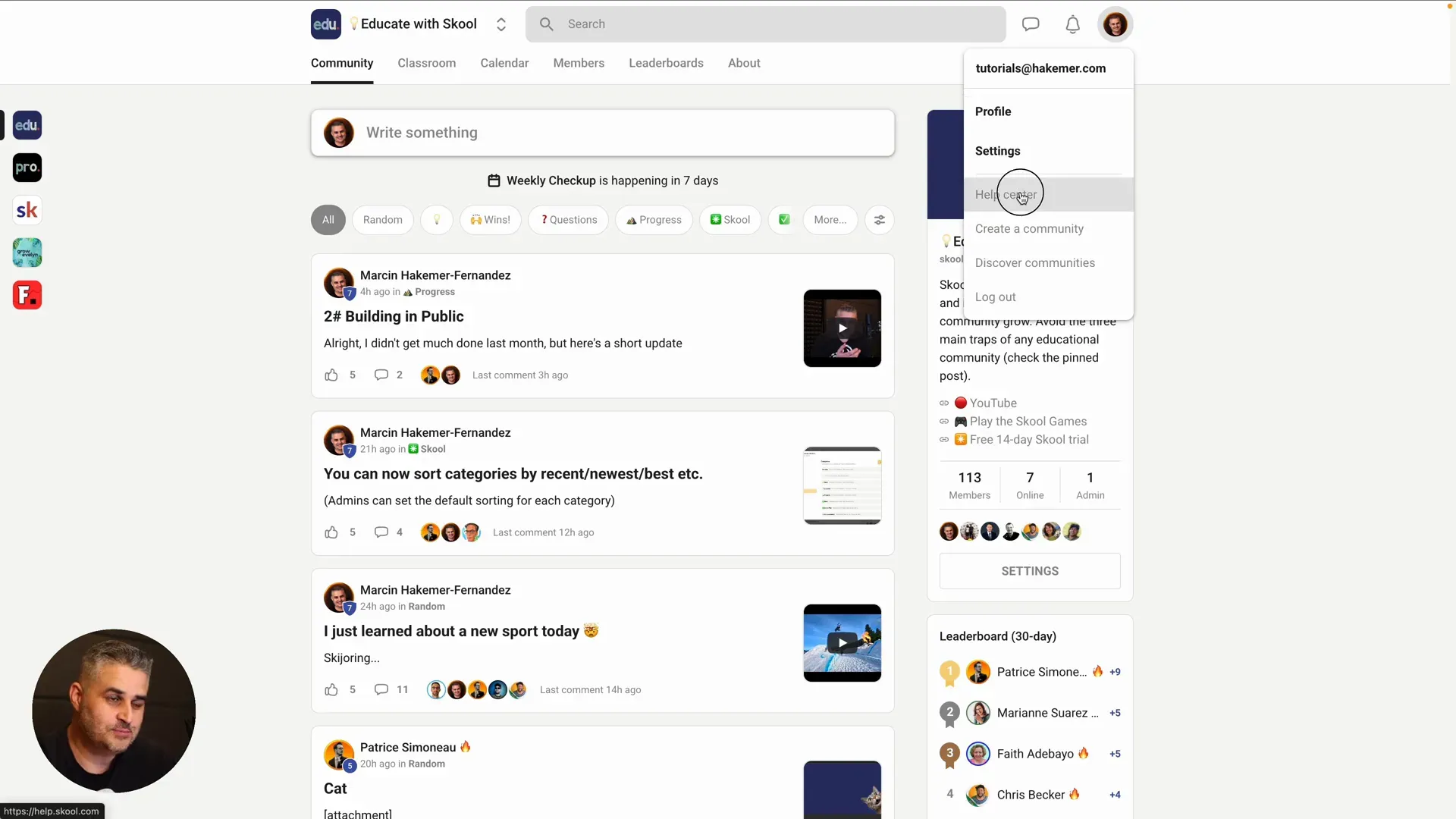Open comments on new sport post
Viewport: 1456px width, 819px height.
(381, 689)
